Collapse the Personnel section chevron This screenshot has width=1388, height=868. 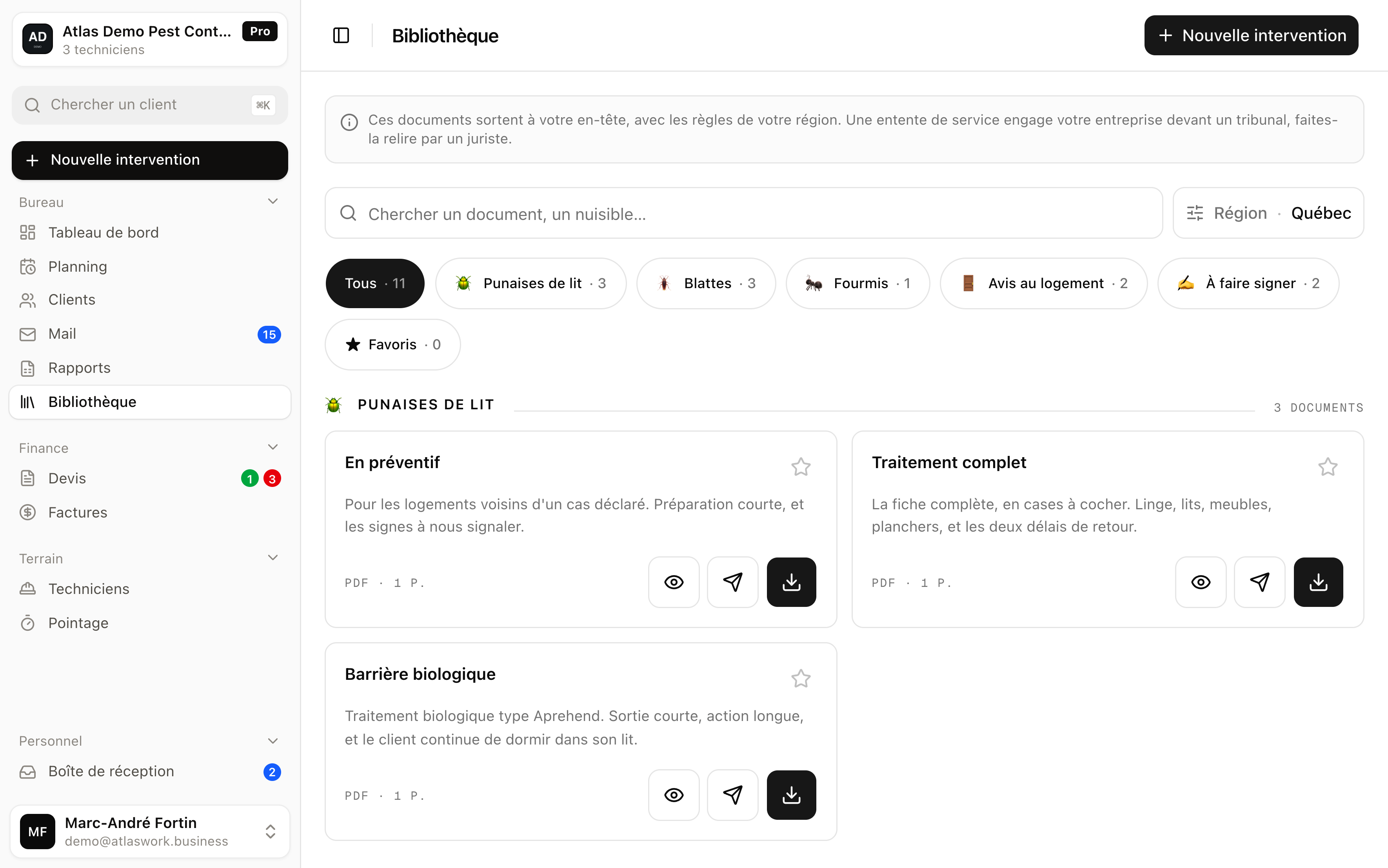[x=273, y=741]
